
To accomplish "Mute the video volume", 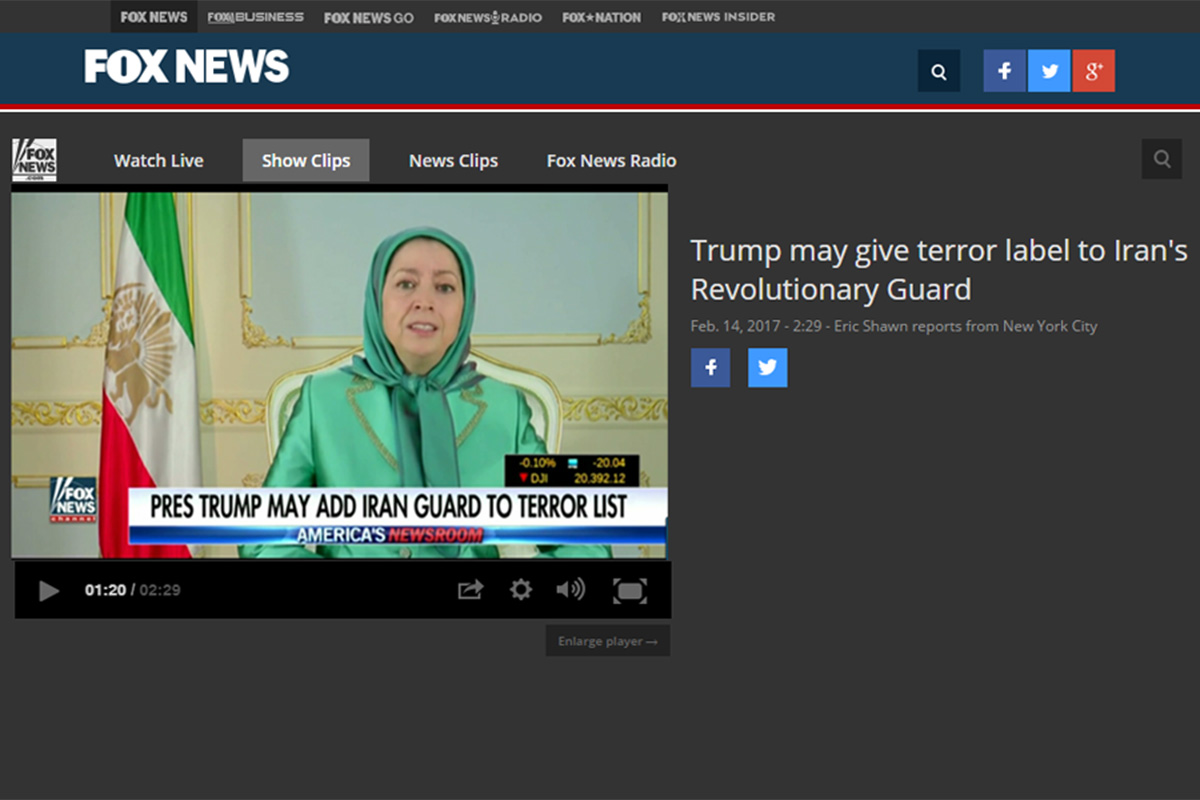I will coord(570,590).
